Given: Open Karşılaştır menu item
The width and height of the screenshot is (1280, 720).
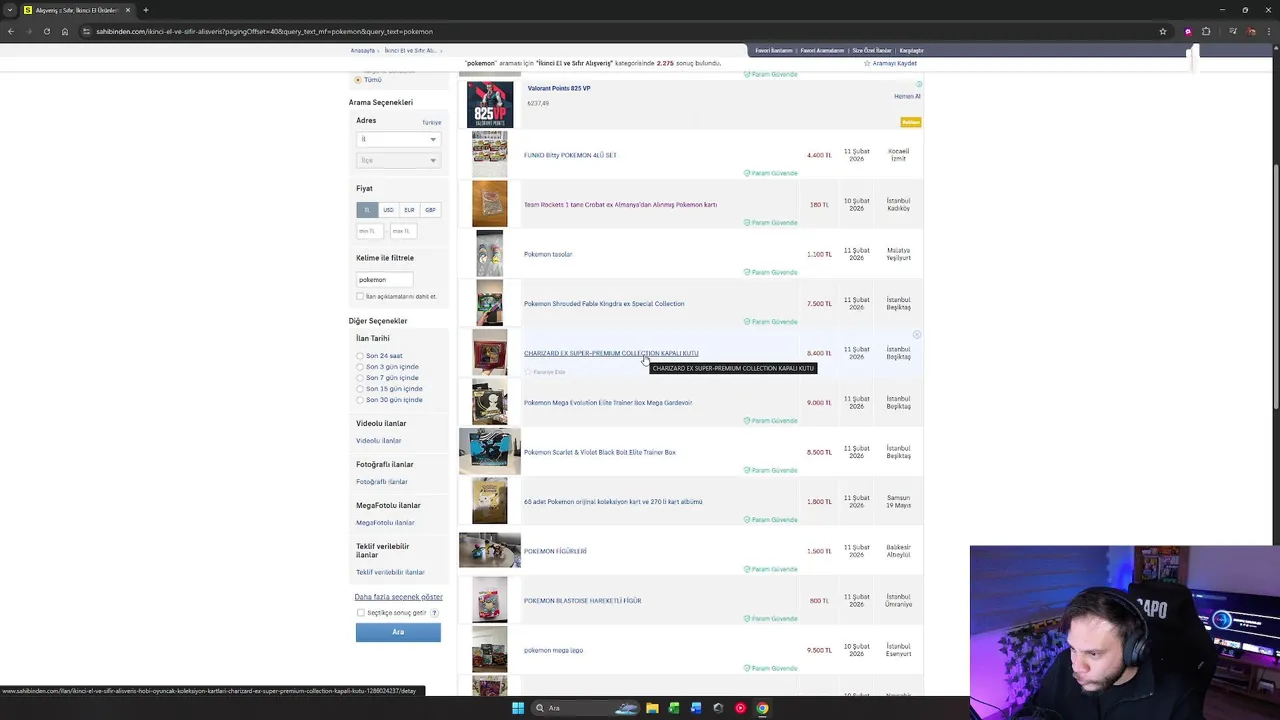Looking at the screenshot, I should click(x=911, y=50).
